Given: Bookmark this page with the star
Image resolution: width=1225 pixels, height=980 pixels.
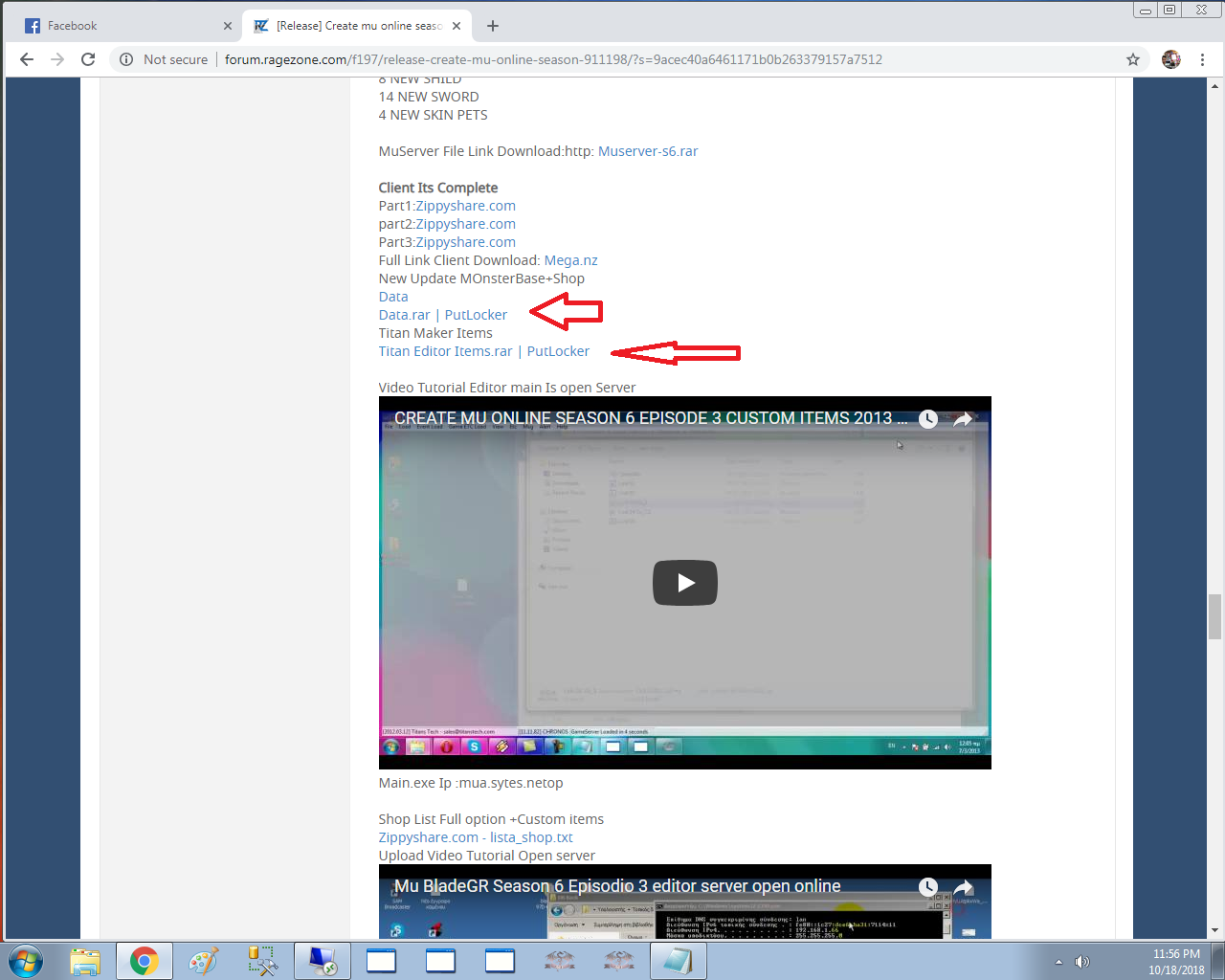Looking at the screenshot, I should click(x=1133, y=59).
